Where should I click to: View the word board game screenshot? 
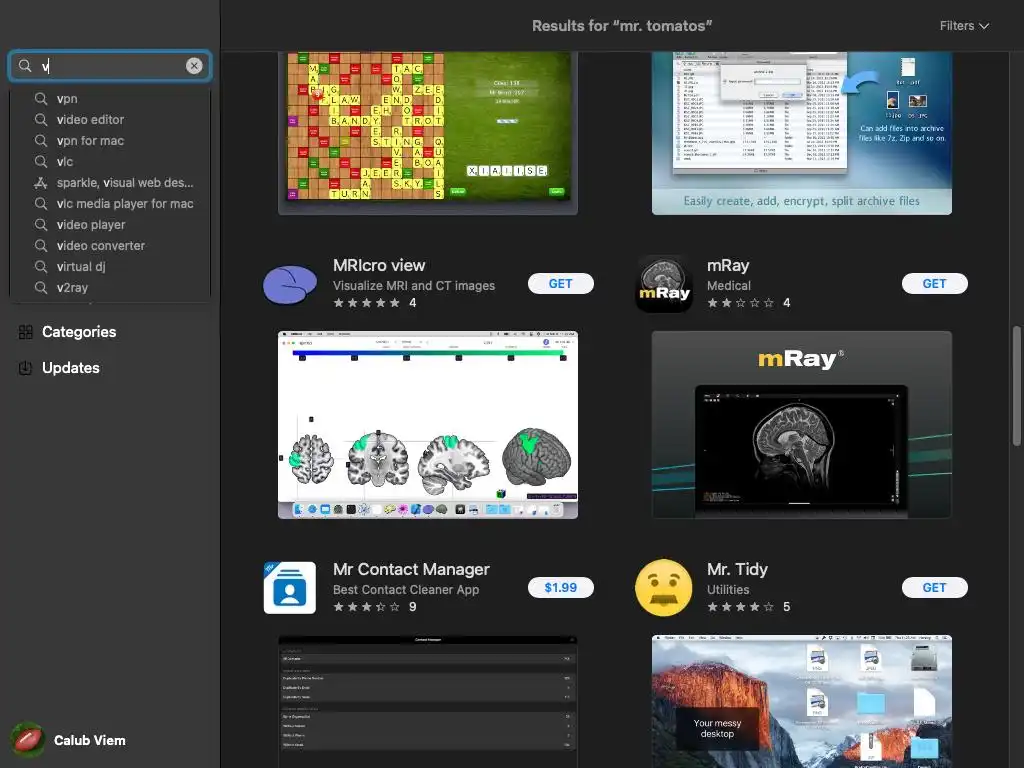pyautogui.click(x=428, y=133)
